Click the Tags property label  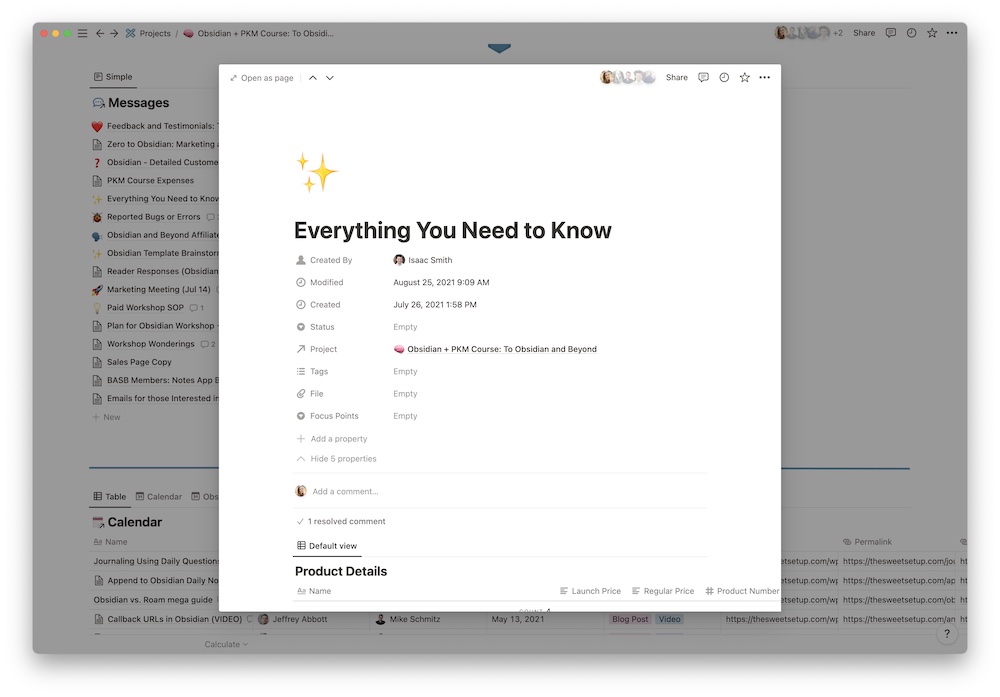pos(312,371)
